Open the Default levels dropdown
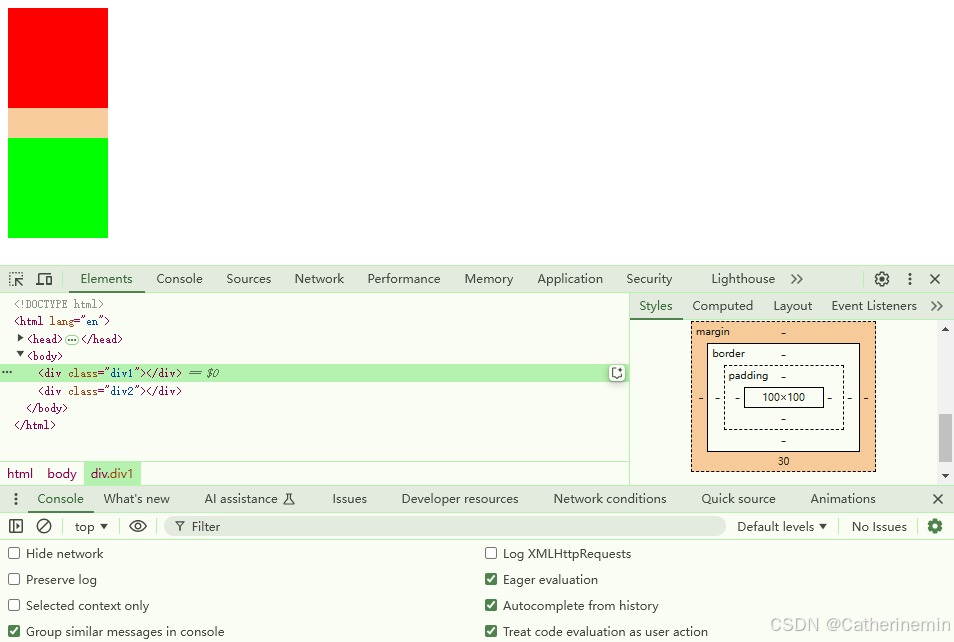Viewport: 954px width, 642px height. tap(782, 526)
